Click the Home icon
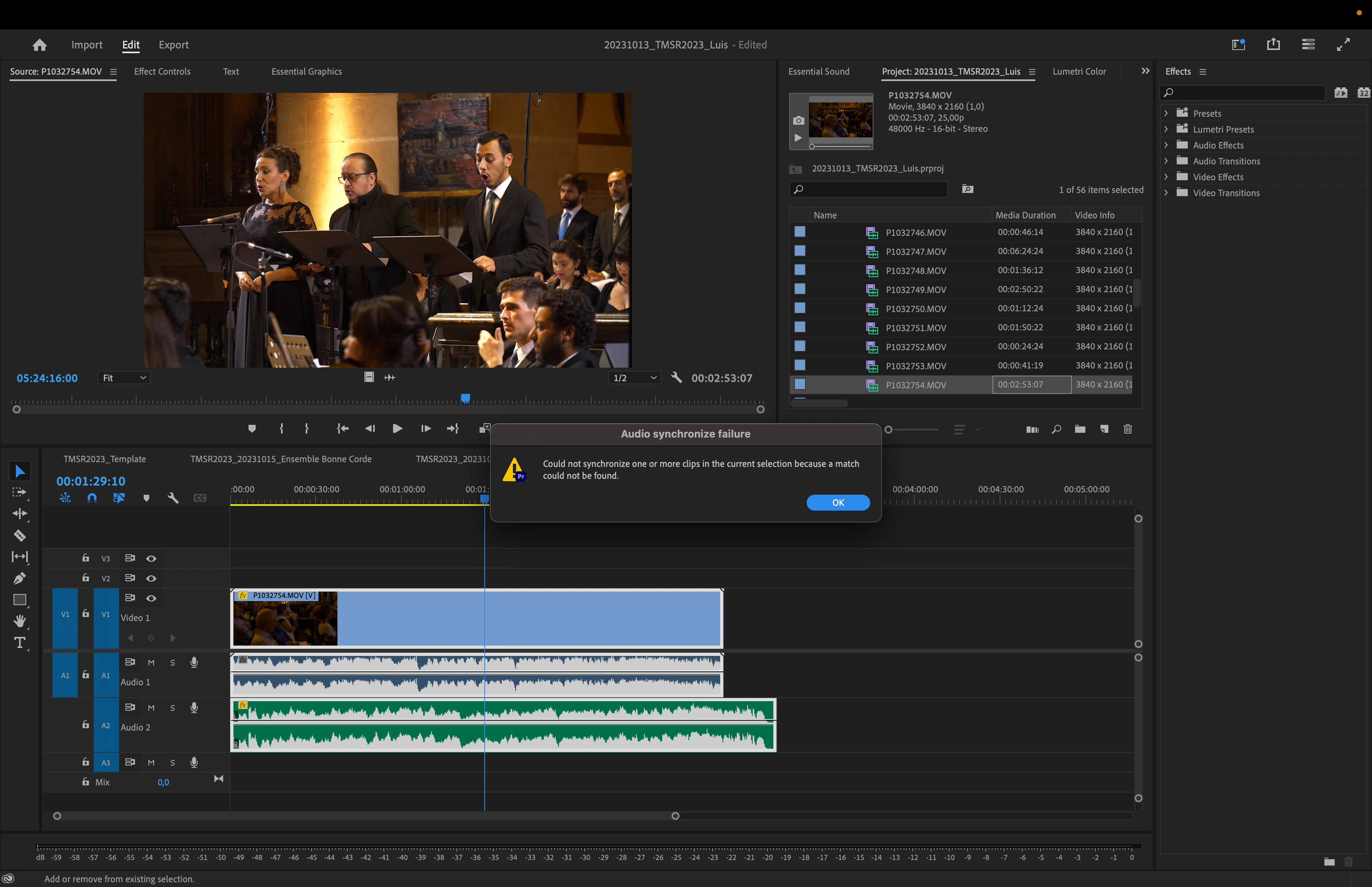1372x887 pixels. [39, 45]
